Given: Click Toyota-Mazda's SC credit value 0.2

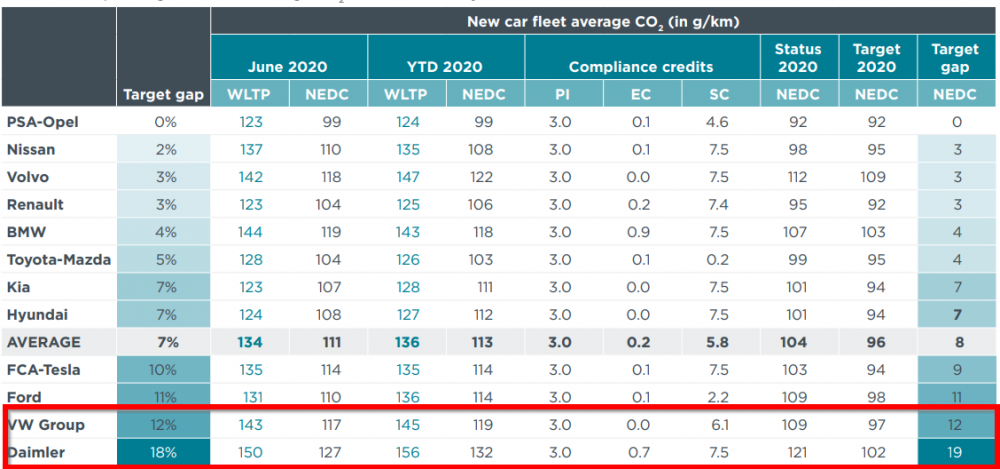Looking at the screenshot, I should point(717,260).
